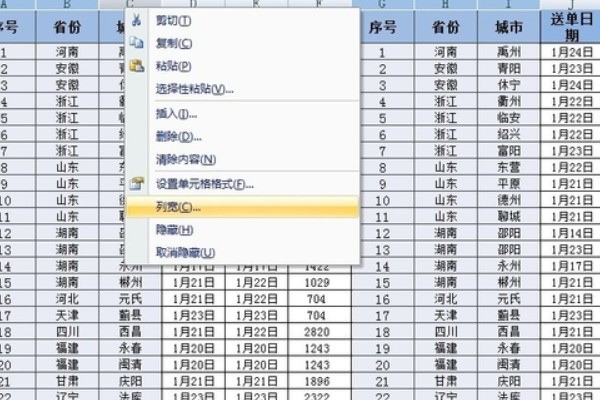600x400 pixels.
Task: Click cell 河北 in column H
Action: [x=445, y=299]
